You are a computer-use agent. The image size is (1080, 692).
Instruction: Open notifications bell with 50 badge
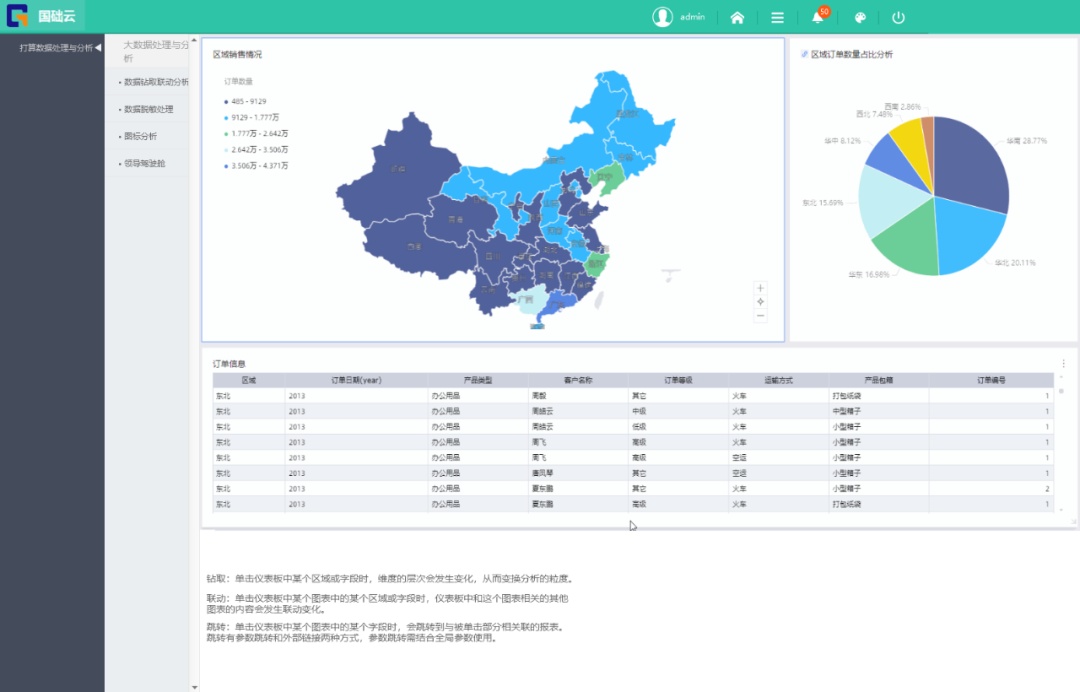tap(817, 17)
